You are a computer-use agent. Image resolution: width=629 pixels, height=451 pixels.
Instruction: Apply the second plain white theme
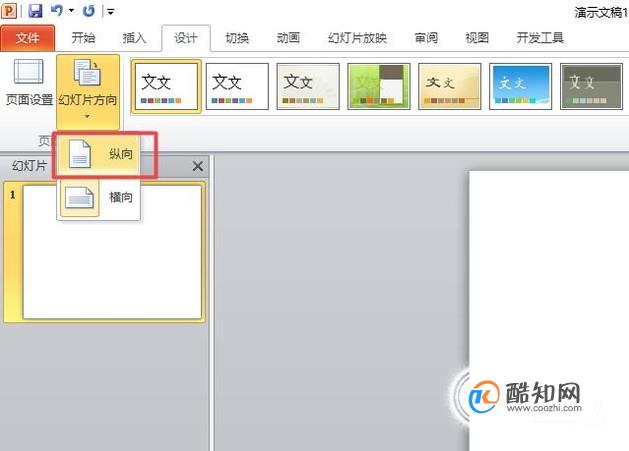point(237,86)
